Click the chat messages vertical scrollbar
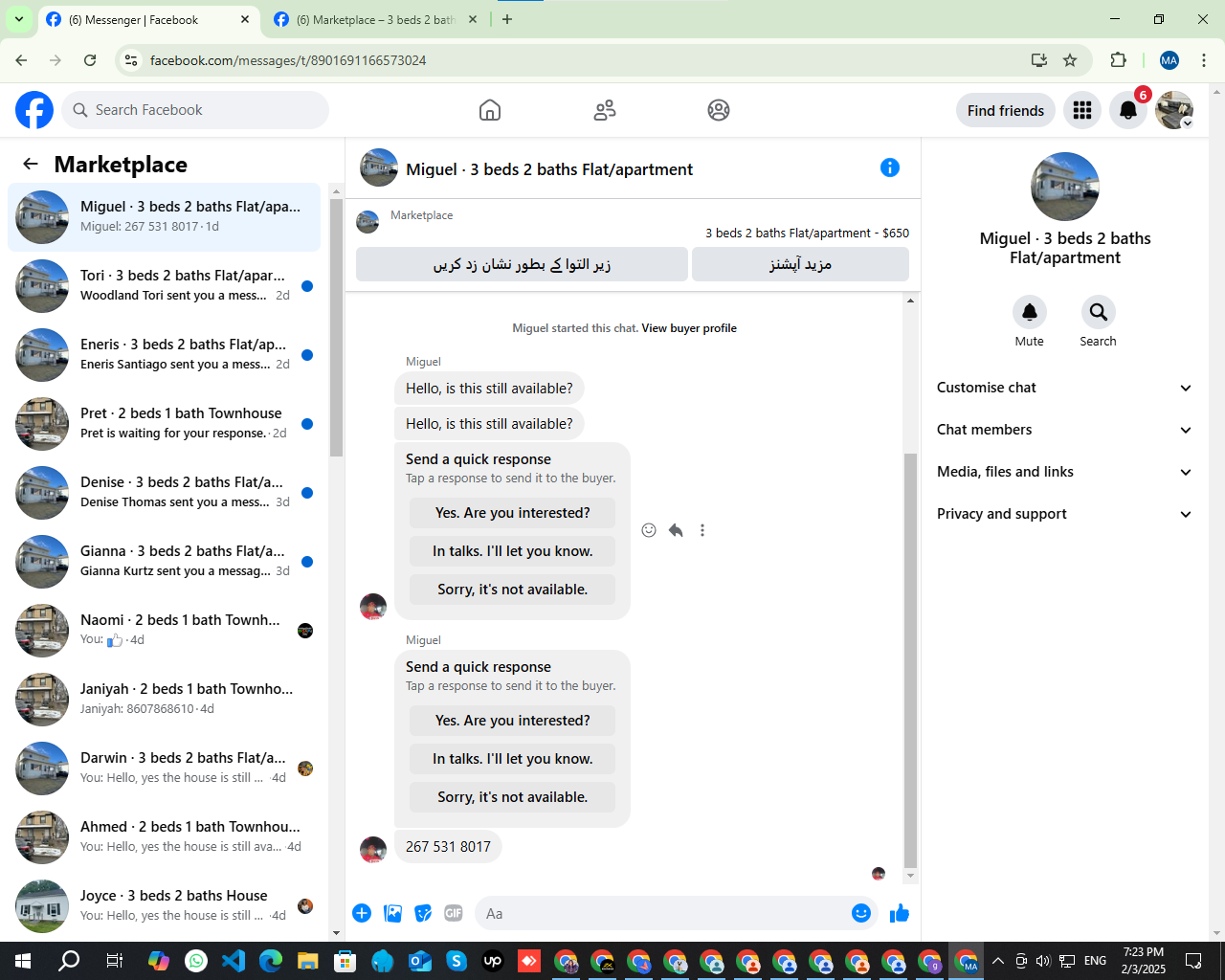 [x=910, y=660]
